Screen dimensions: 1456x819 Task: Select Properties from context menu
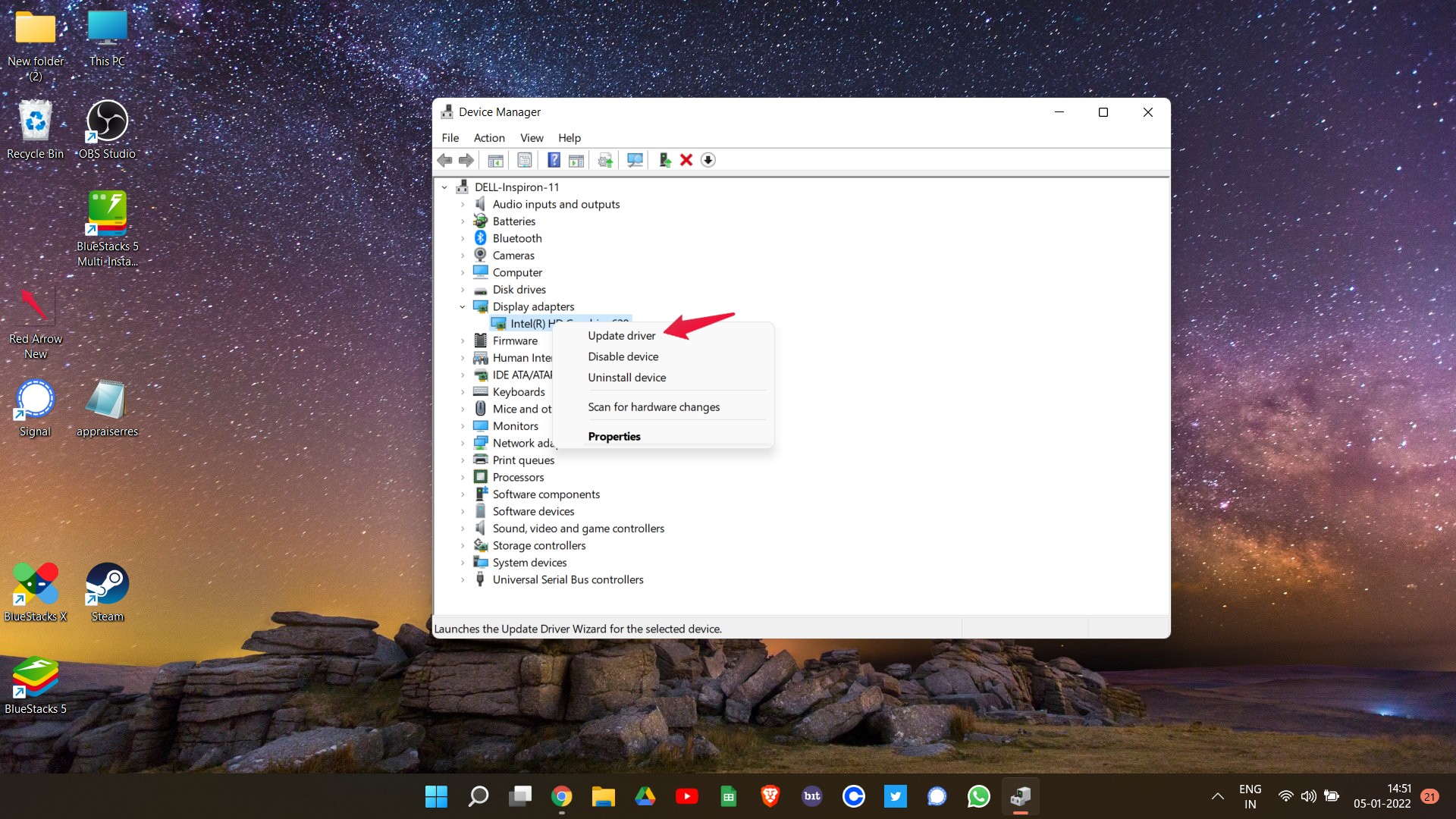(614, 435)
